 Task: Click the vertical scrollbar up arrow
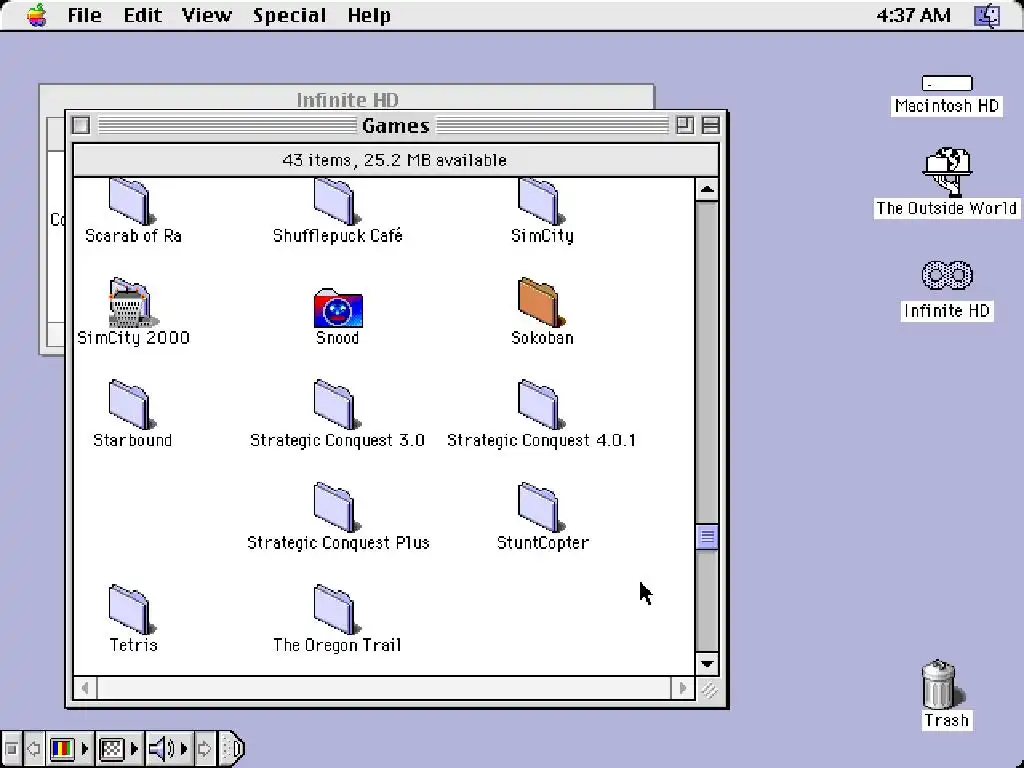pyautogui.click(x=707, y=190)
